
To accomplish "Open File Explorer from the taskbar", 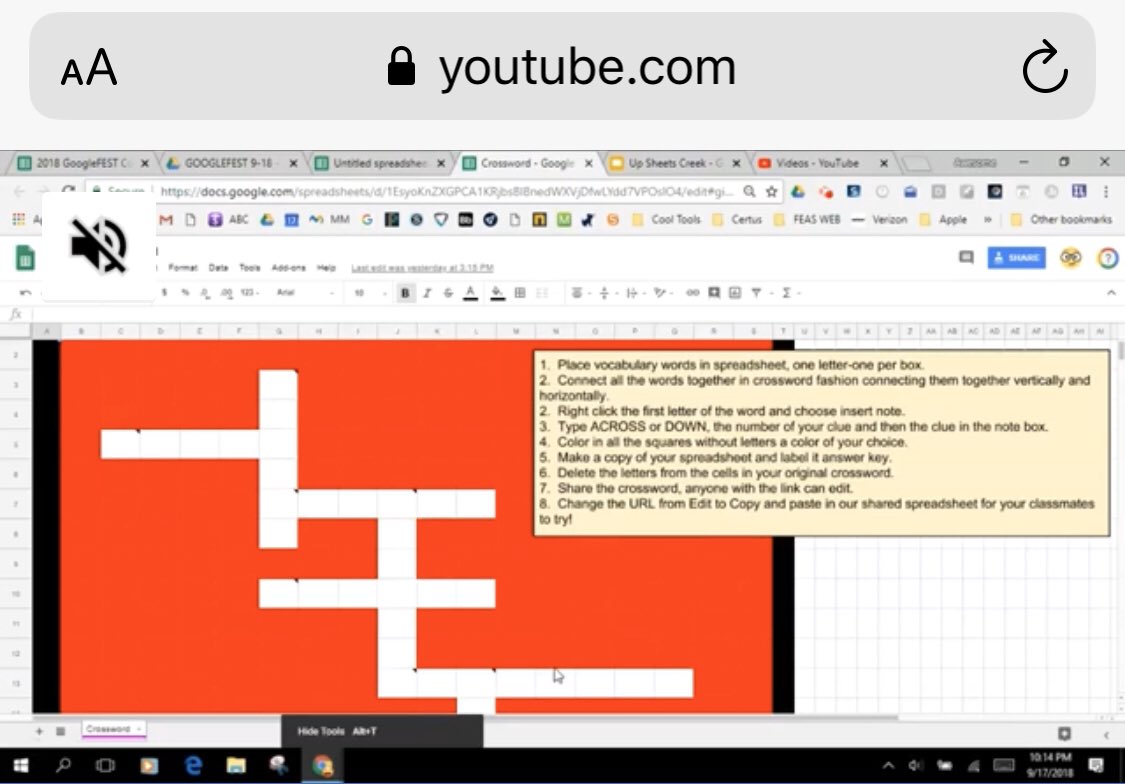I will [x=236, y=766].
